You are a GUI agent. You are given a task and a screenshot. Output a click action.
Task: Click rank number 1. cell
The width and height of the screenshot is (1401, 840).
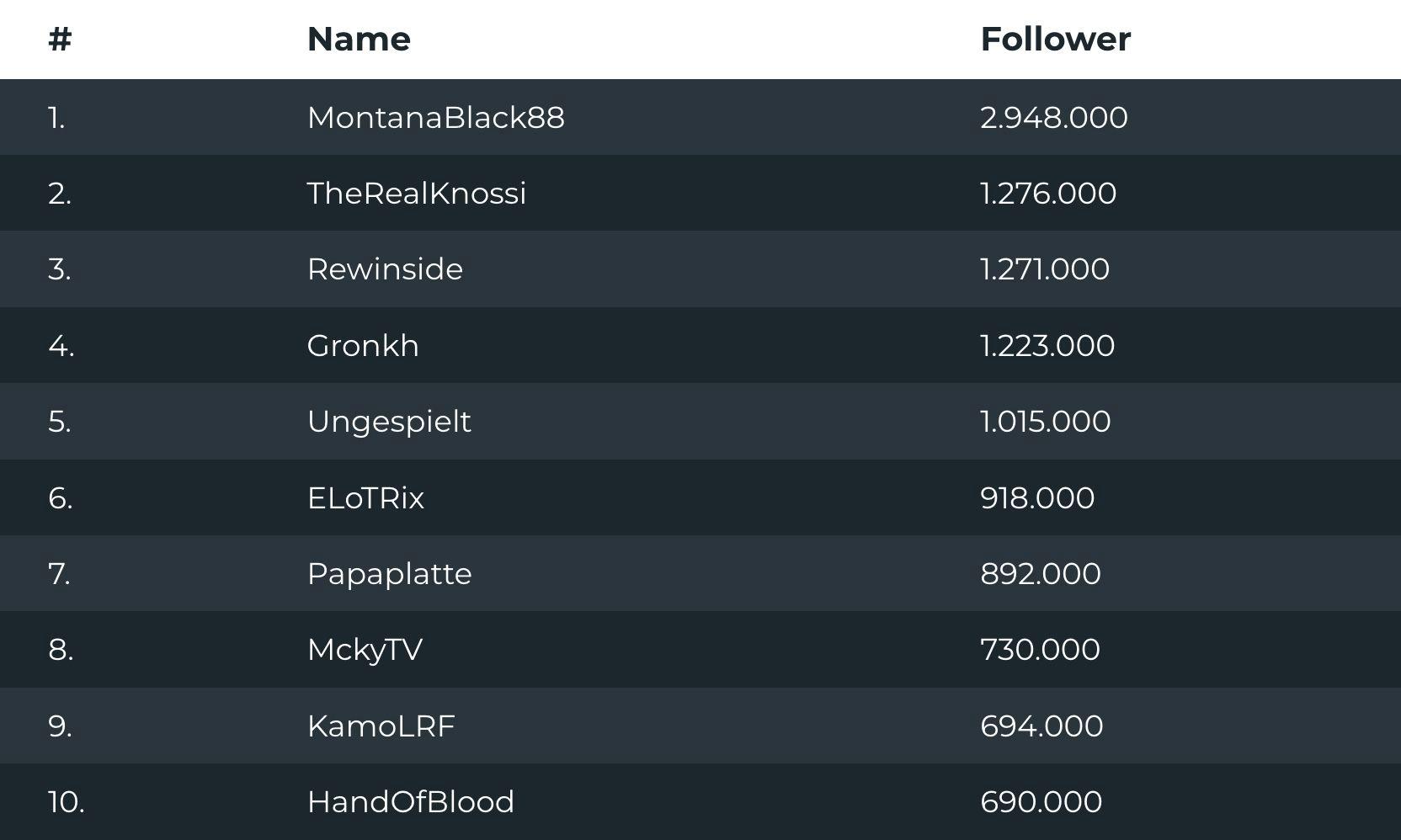point(56,118)
